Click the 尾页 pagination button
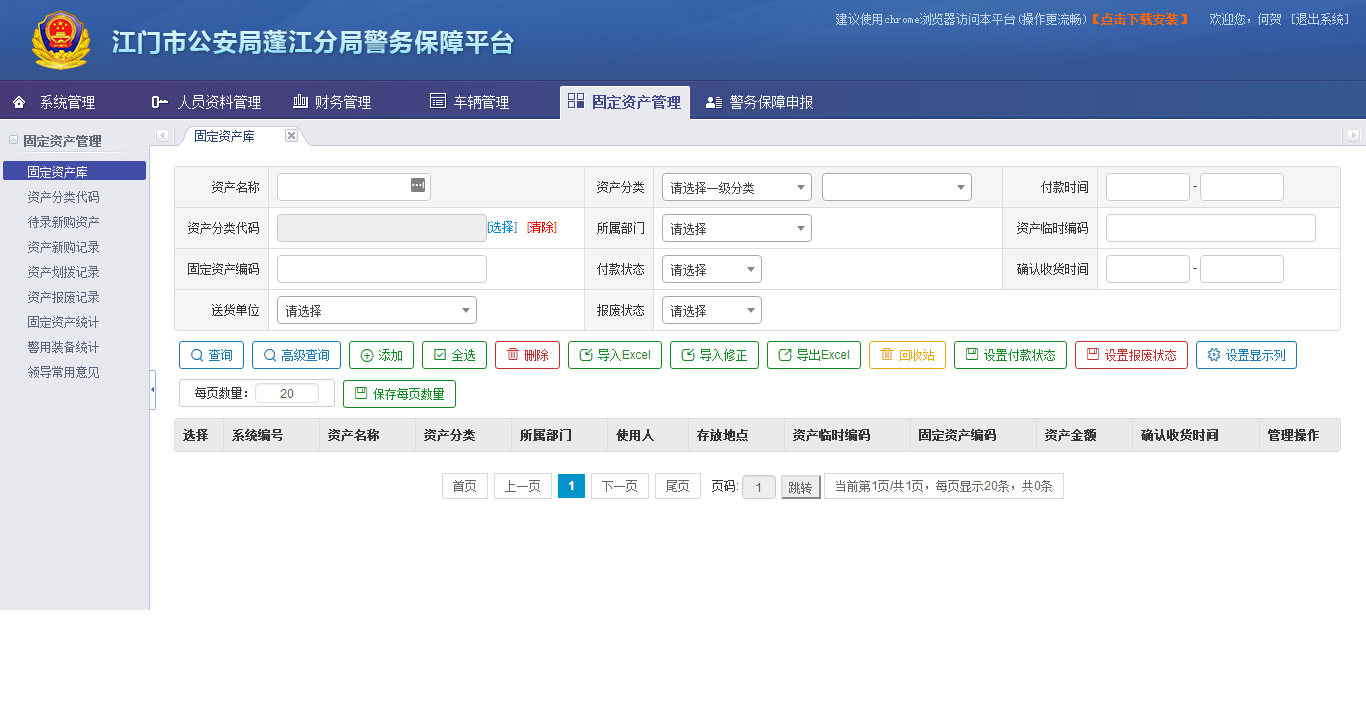 678,486
